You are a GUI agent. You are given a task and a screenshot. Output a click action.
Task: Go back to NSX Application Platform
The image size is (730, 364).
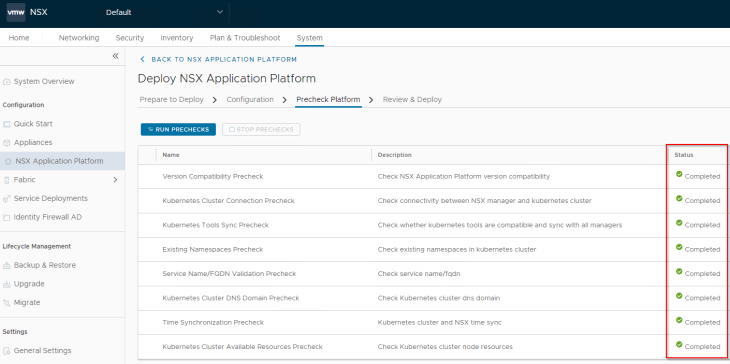click(218, 60)
